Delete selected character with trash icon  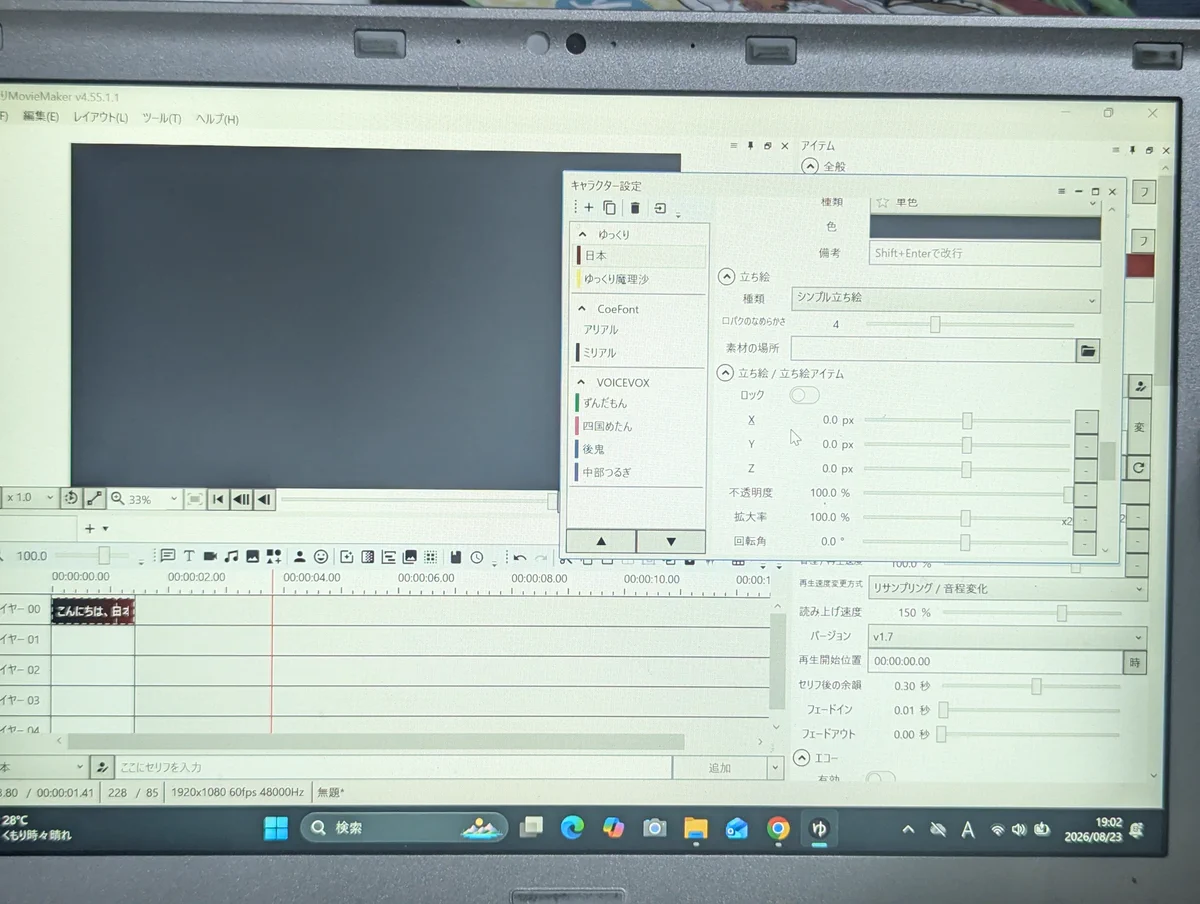click(635, 208)
